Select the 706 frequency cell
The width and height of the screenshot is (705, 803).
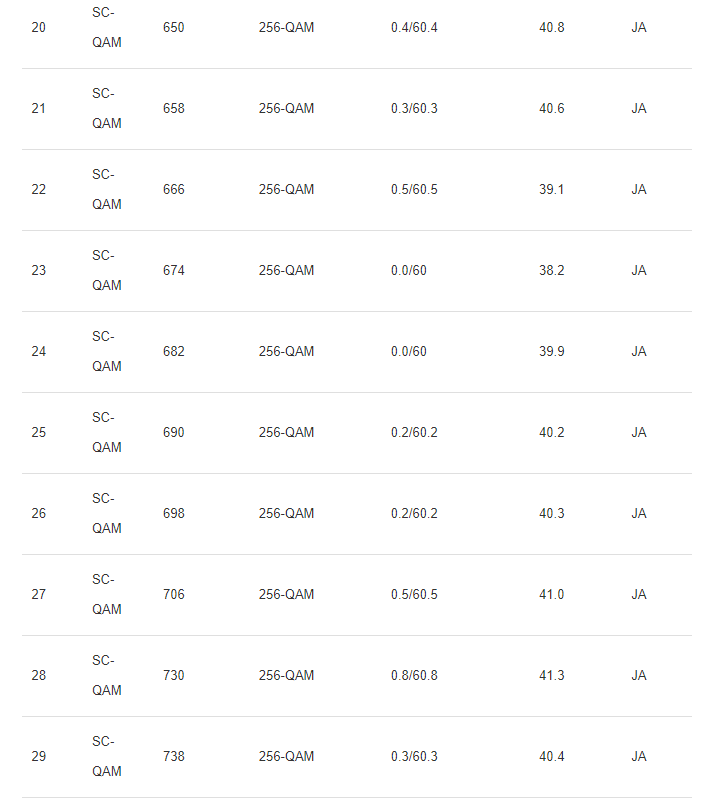(174, 594)
